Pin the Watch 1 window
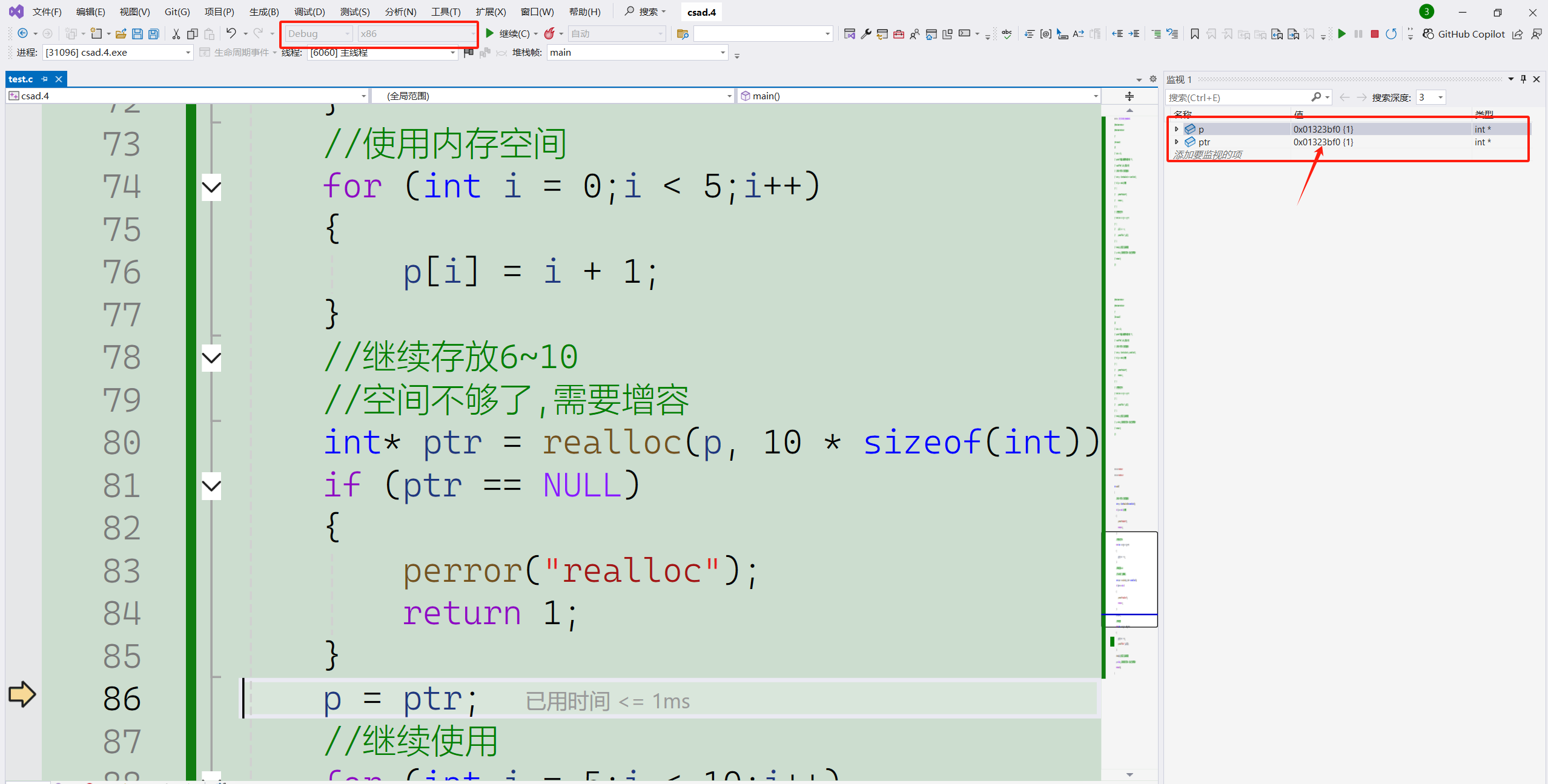The height and width of the screenshot is (784, 1548). pyautogui.click(x=1523, y=79)
